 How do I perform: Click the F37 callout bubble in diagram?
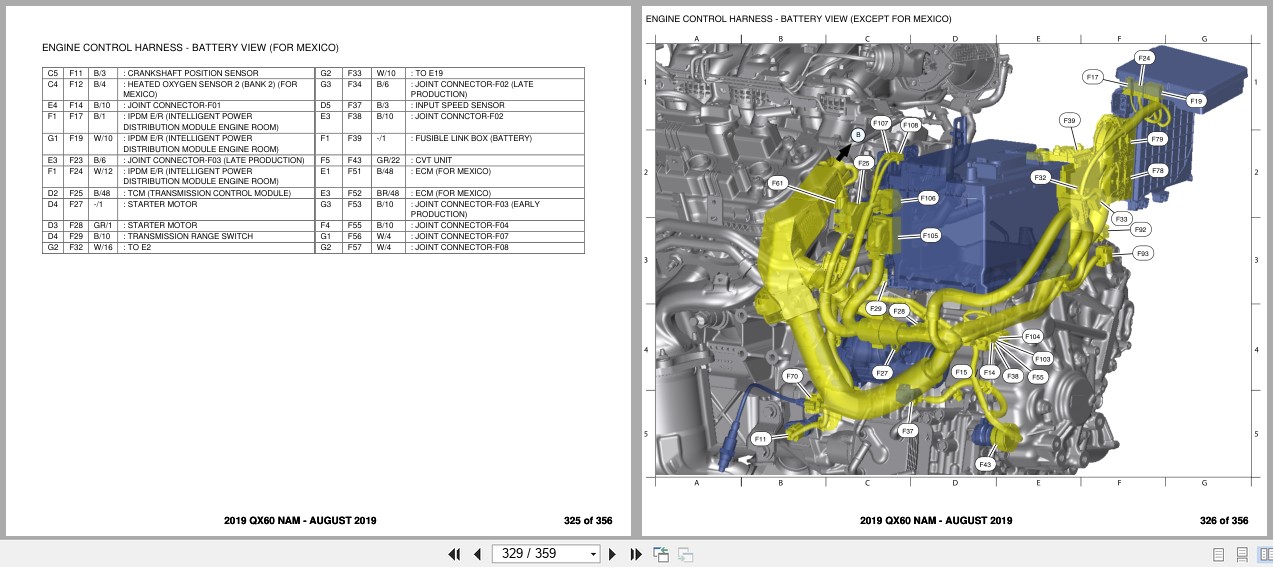tap(907, 431)
